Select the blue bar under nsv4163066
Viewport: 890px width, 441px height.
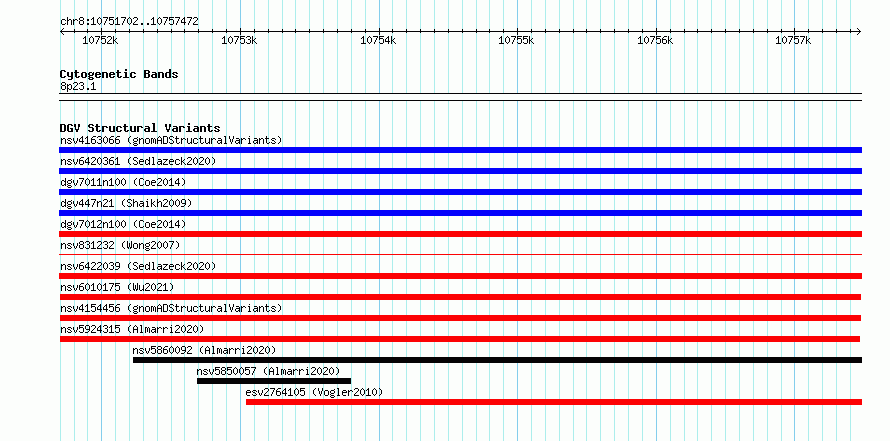pyautogui.click(x=460, y=150)
